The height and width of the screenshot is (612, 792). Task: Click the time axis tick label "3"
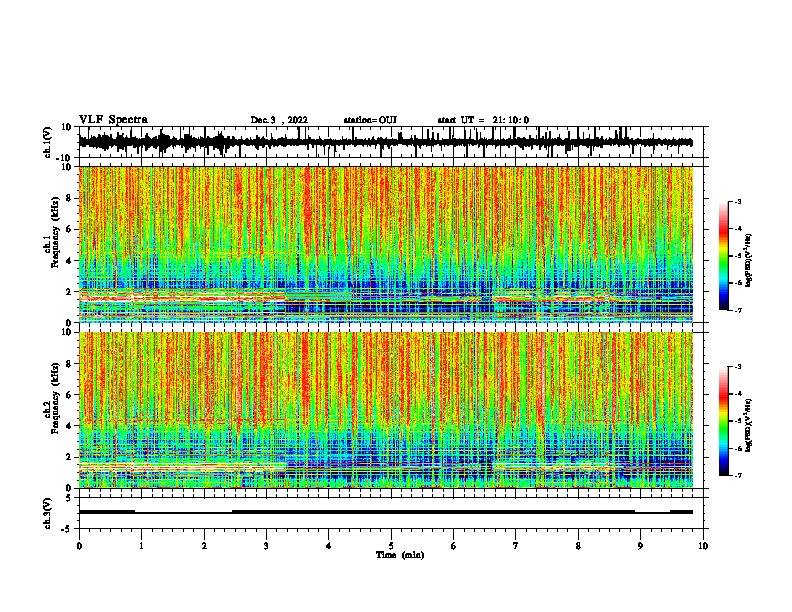tap(266, 546)
